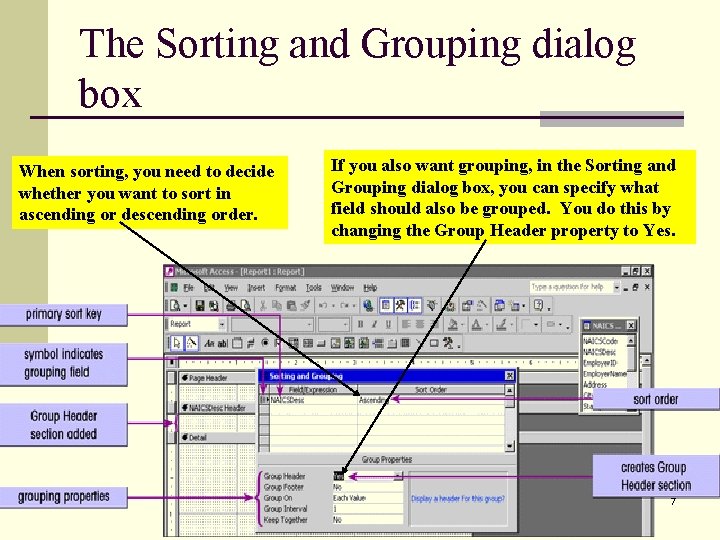Viewport: 720px width, 540px height.
Task: Select the Text Box (ab|) toolbox tool
Action: 222,343
